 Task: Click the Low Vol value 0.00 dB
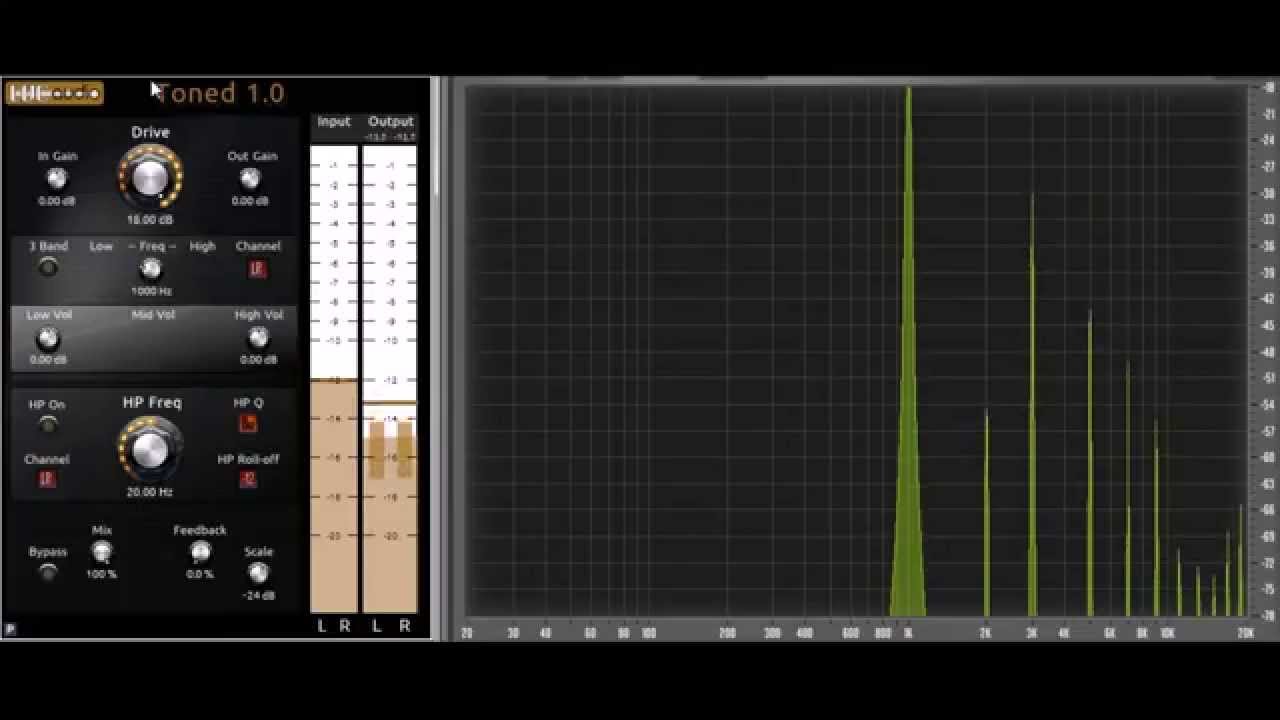coord(47,360)
